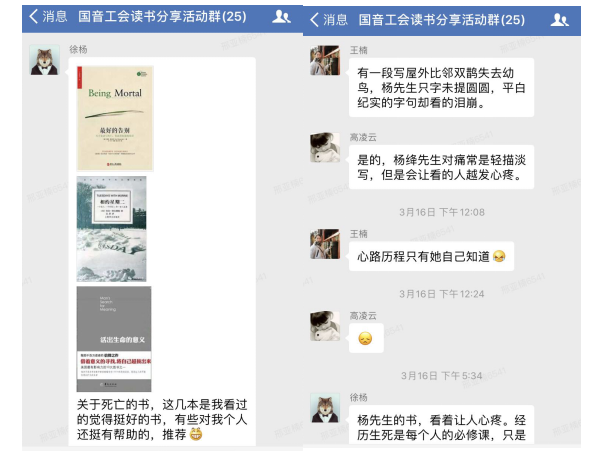This screenshot has height=455, width=592.
Task: Select 高凌云's sad emoji message bubble
Action: 366,338
